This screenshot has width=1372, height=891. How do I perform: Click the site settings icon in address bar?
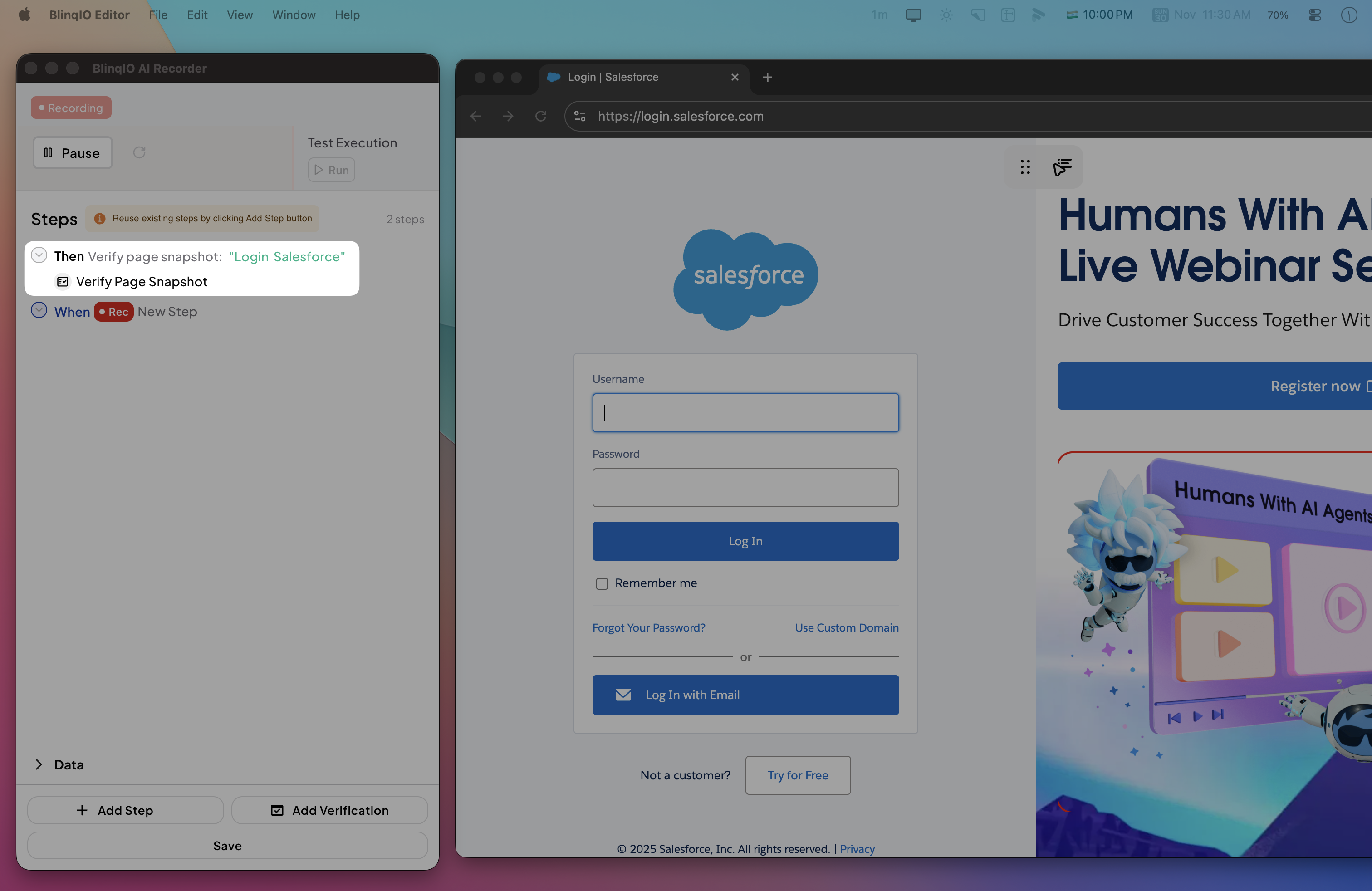(x=580, y=117)
